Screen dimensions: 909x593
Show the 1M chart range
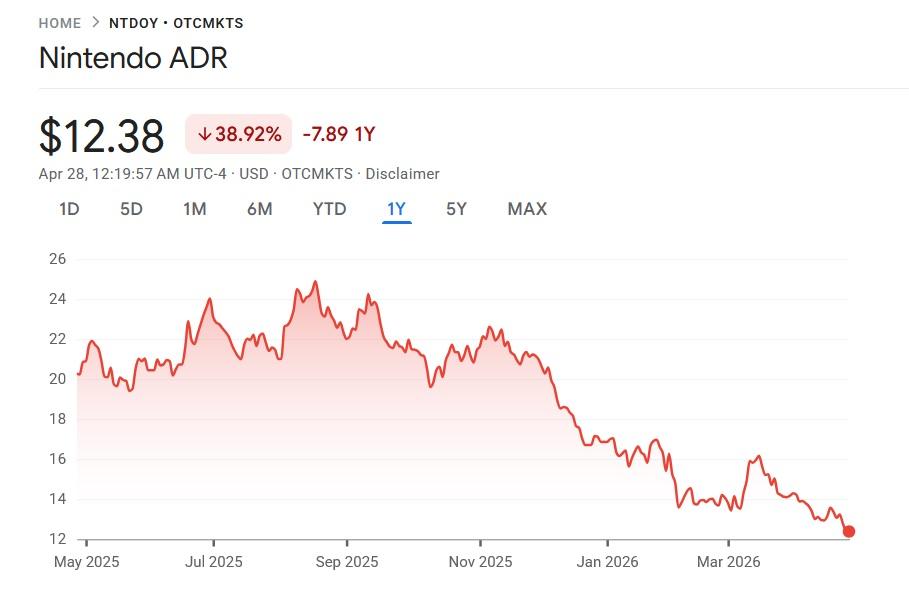pos(194,209)
